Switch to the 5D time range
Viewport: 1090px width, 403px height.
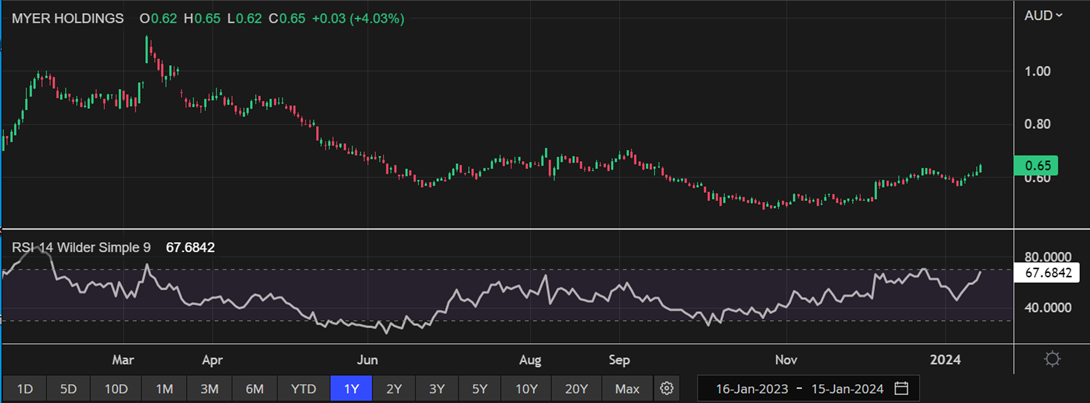click(69, 388)
